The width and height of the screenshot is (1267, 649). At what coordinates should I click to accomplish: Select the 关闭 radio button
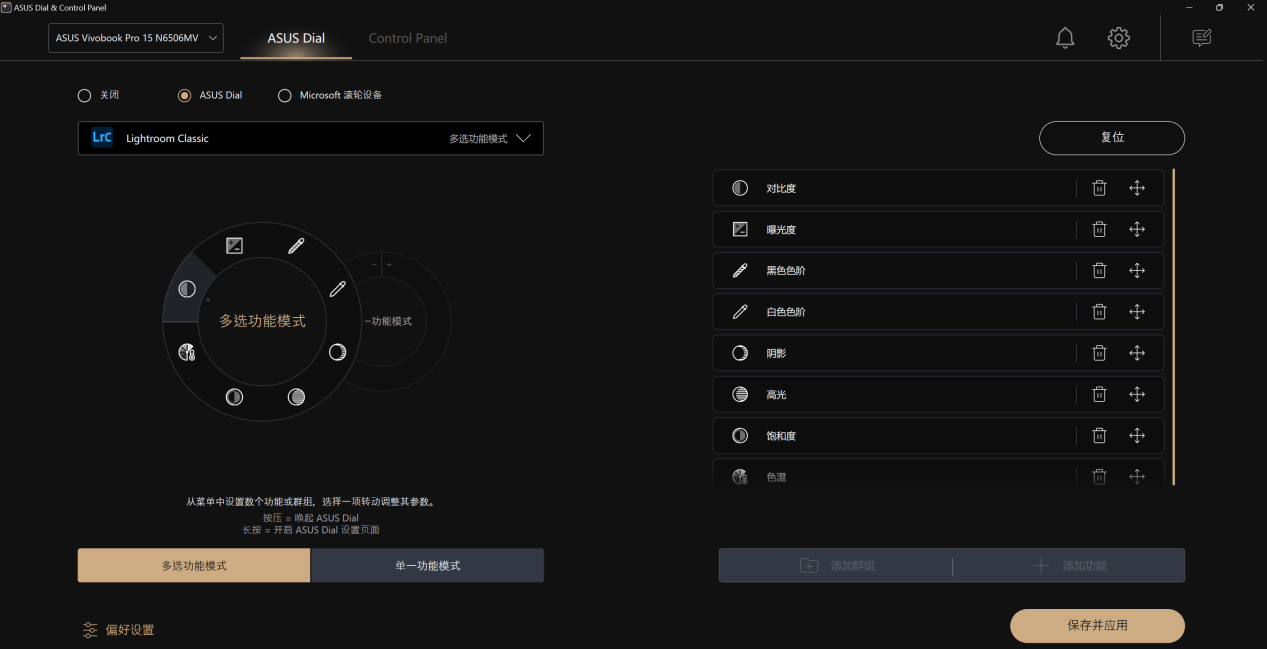pyautogui.click(x=85, y=95)
